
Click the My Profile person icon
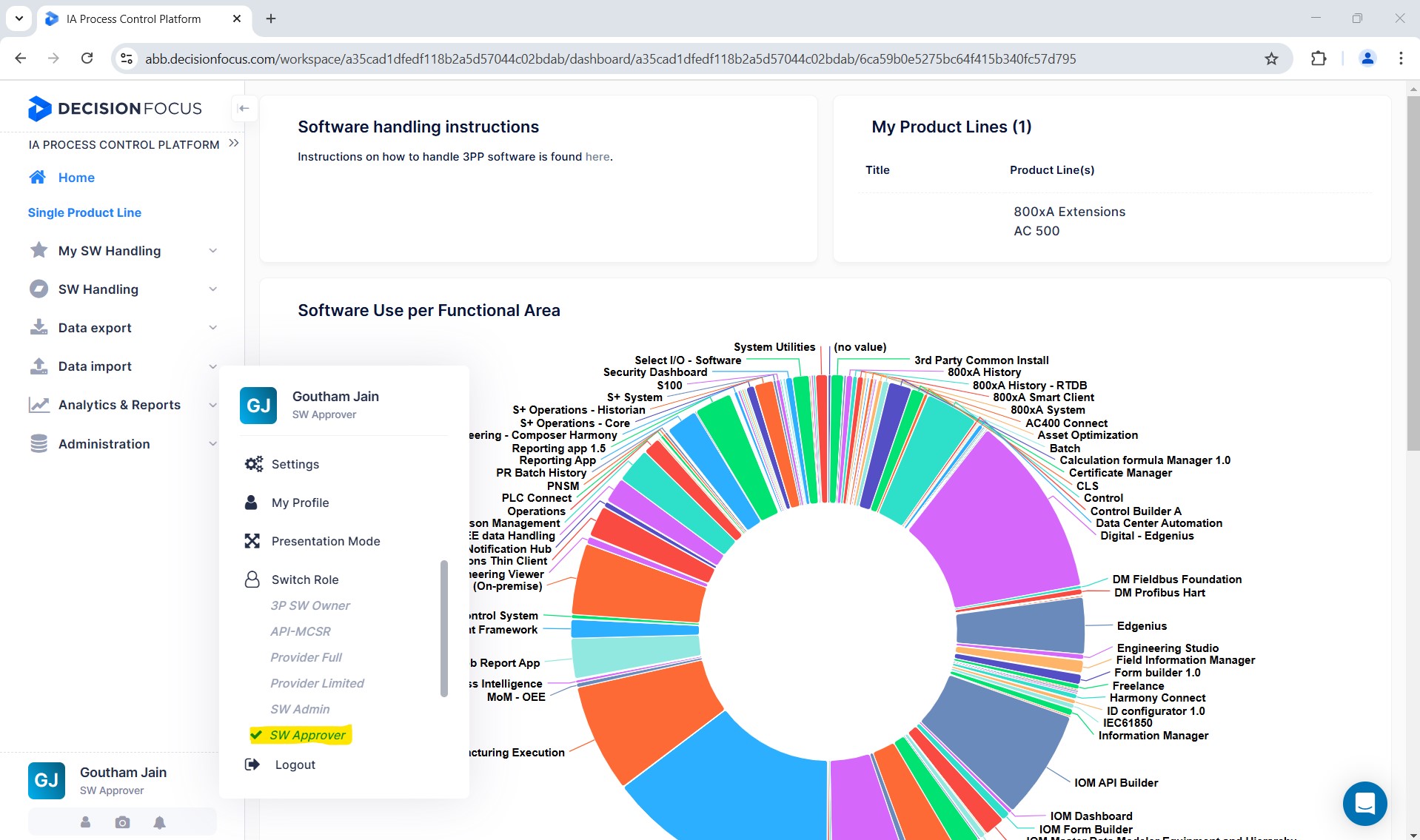point(252,503)
